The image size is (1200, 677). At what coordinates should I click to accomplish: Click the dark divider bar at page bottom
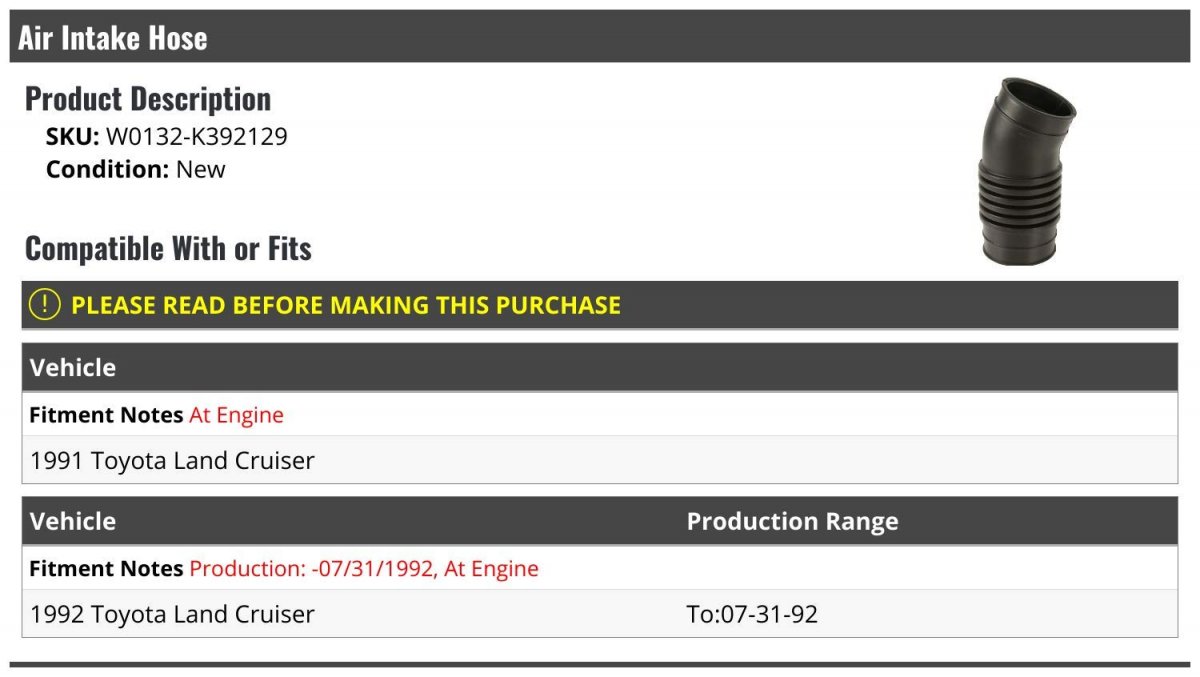point(600,664)
